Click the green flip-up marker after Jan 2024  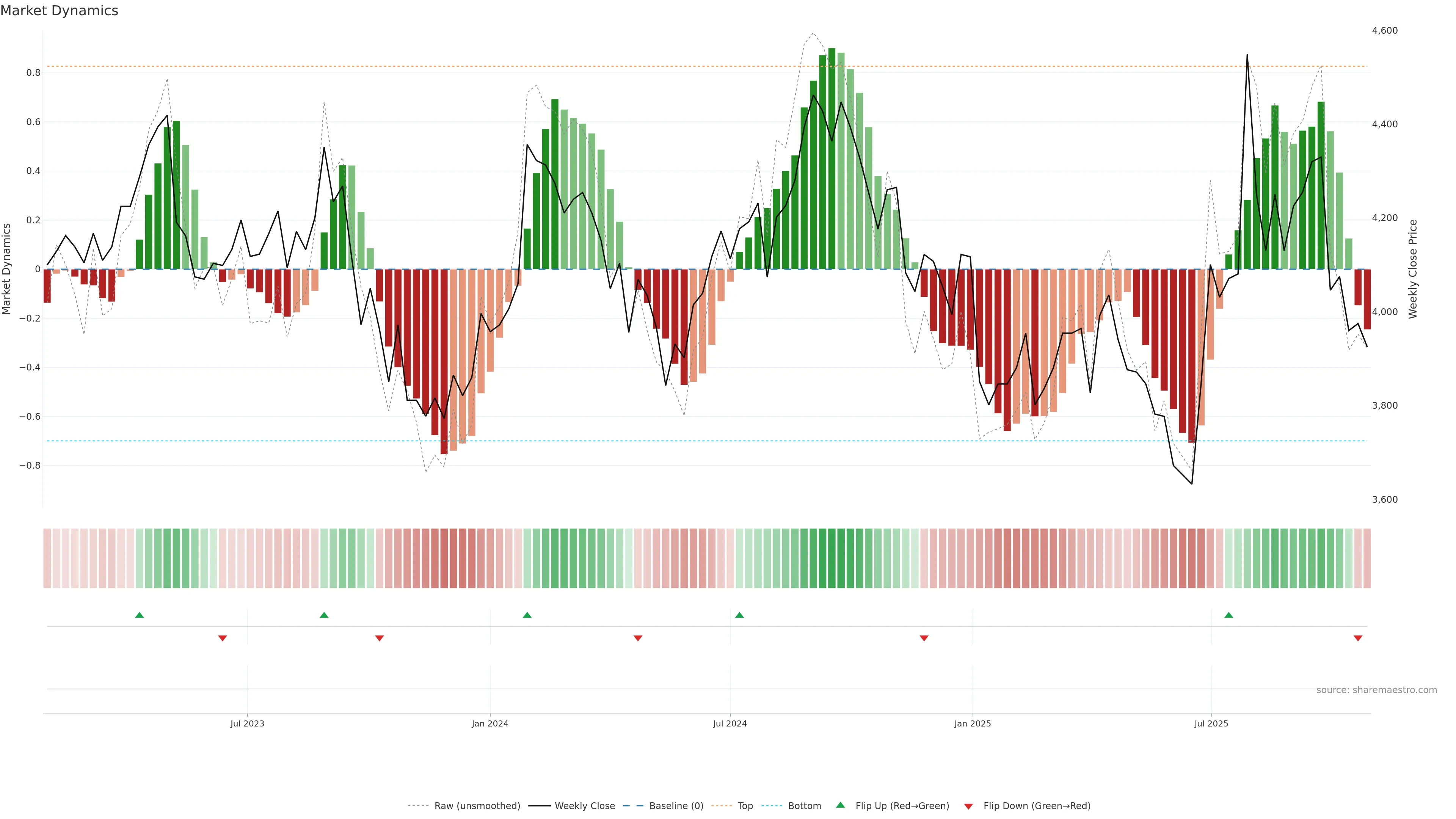point(527,615)
